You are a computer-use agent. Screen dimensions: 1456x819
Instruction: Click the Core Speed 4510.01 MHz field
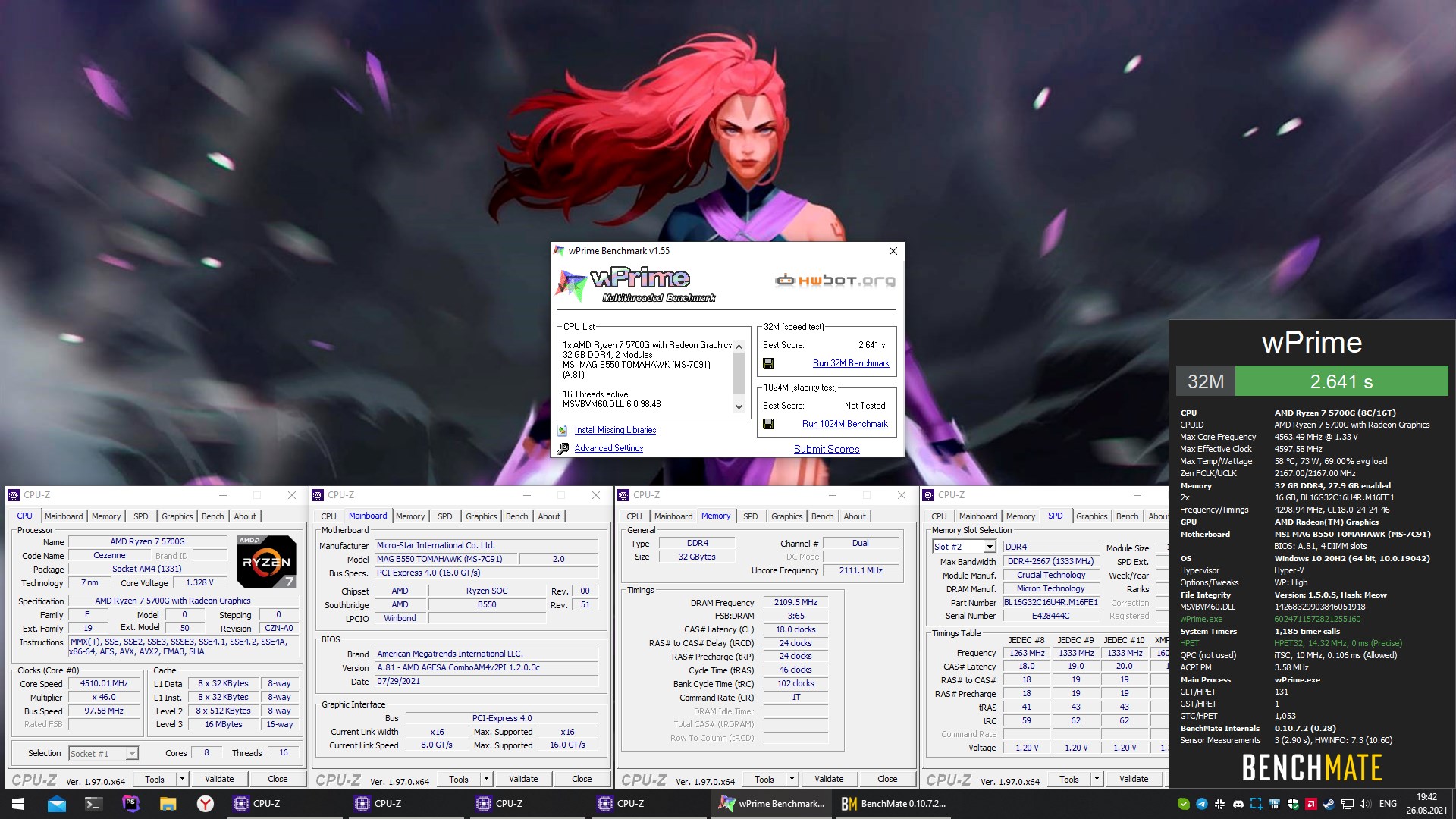click(104, 683)
